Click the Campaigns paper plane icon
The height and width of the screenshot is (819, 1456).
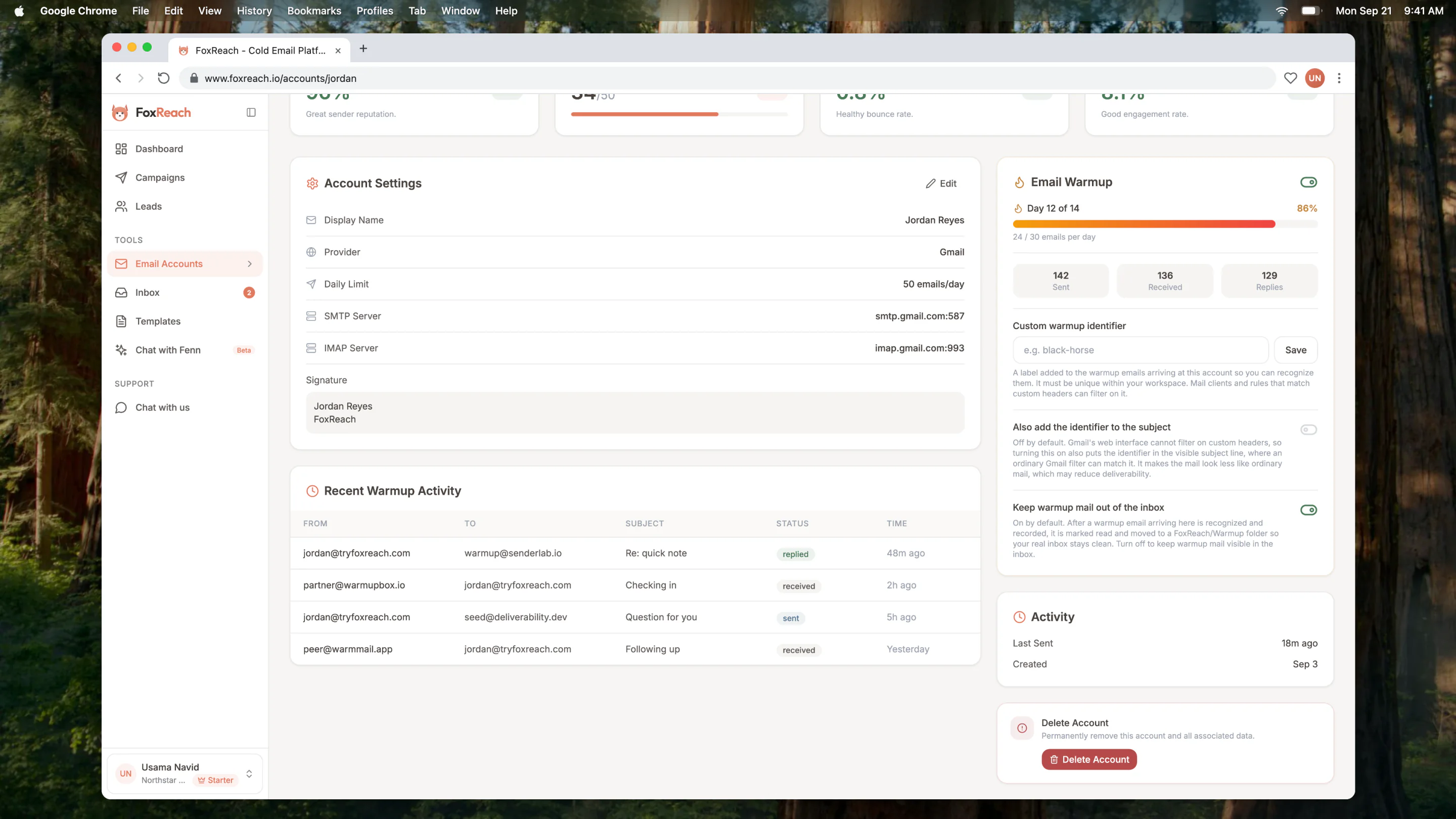pos(121,177)
